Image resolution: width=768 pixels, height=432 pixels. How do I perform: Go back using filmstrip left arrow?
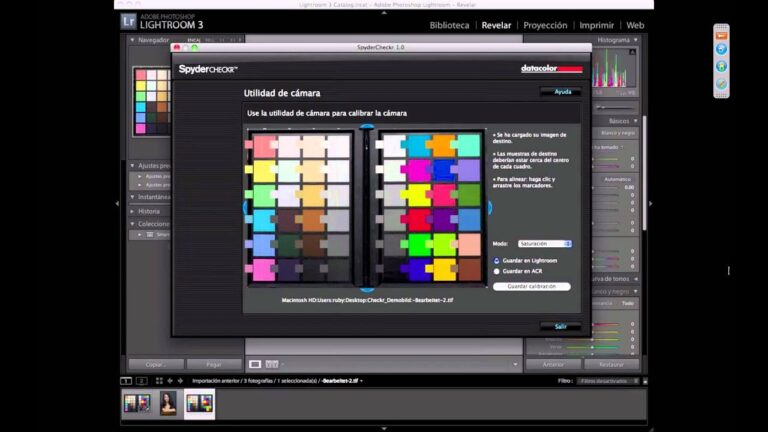tap(170, 381)
